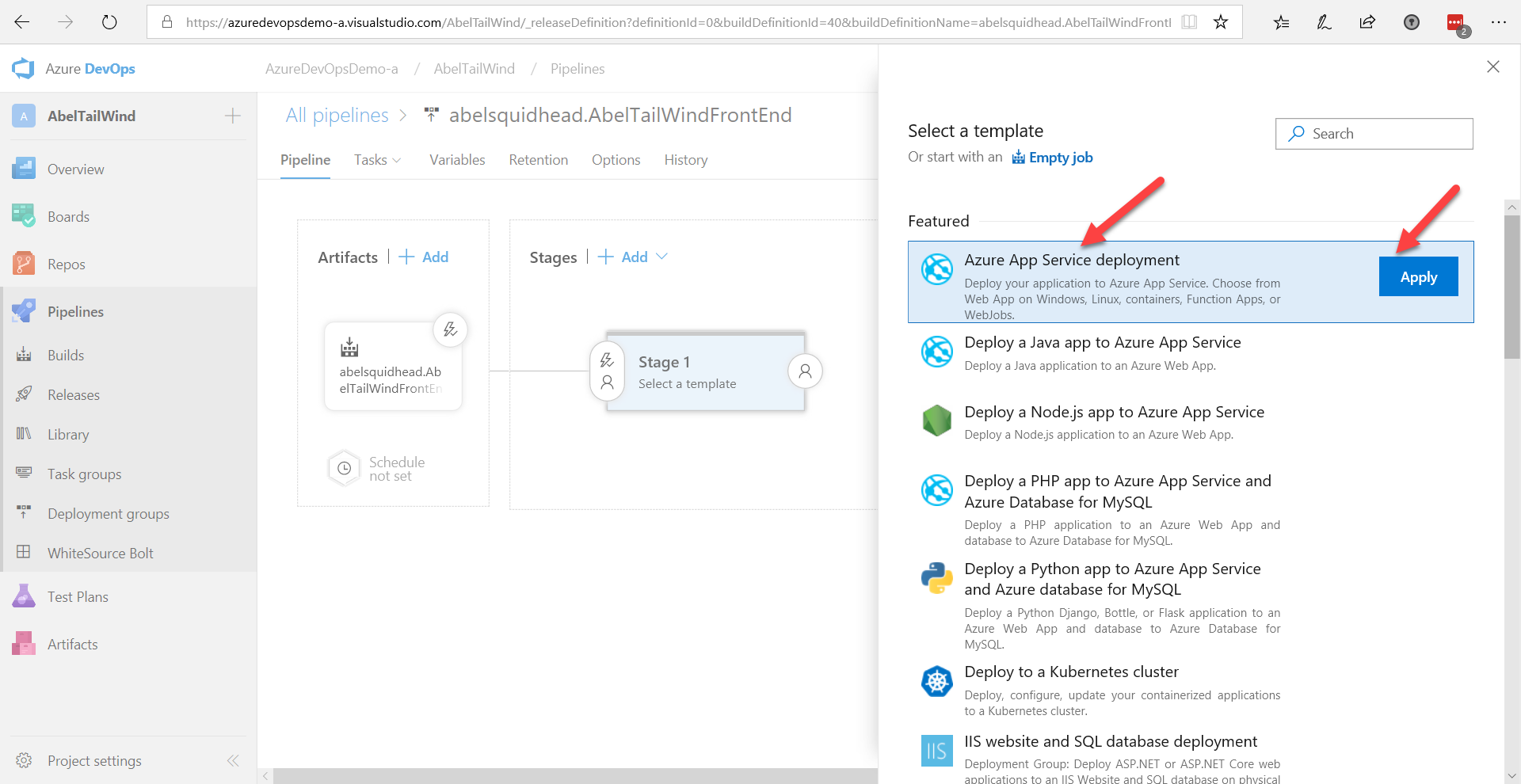Viewport: 1521px width, 784px height.
Task: Click the continuous deployment trigger lightning icon on the artifact
Action: click(450, 329)
